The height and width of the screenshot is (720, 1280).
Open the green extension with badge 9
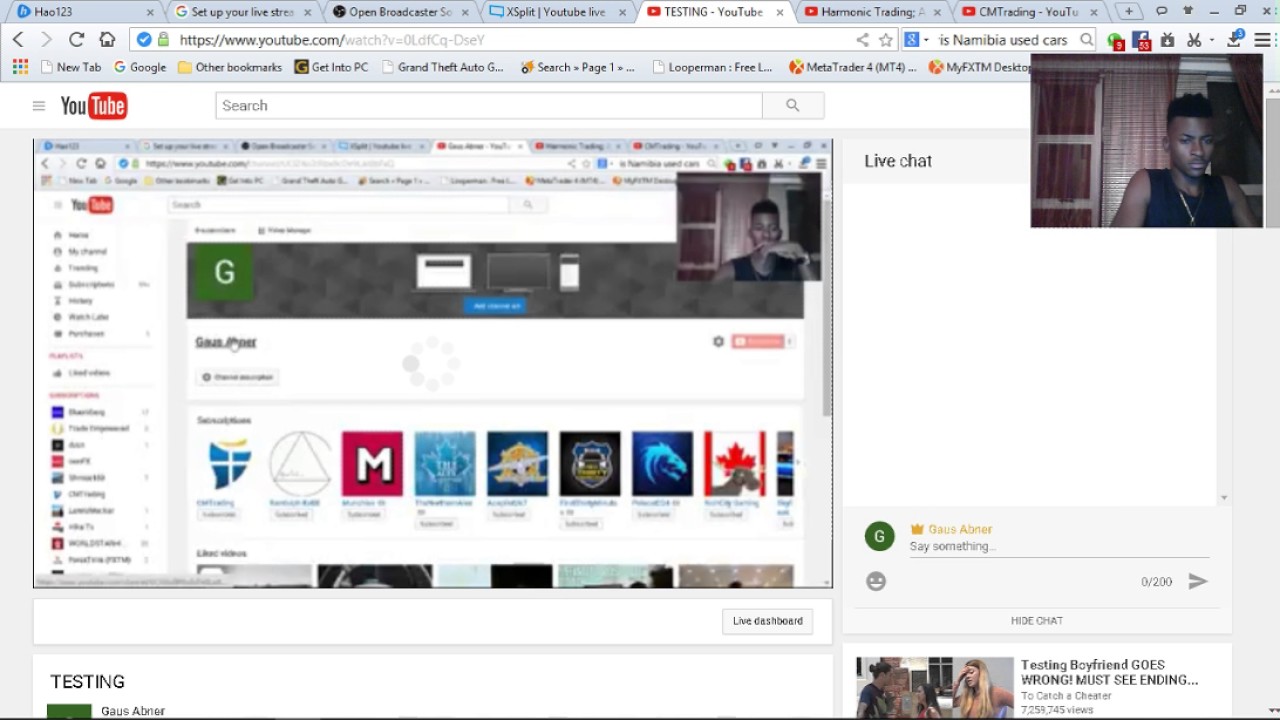tap(1116, 41)
